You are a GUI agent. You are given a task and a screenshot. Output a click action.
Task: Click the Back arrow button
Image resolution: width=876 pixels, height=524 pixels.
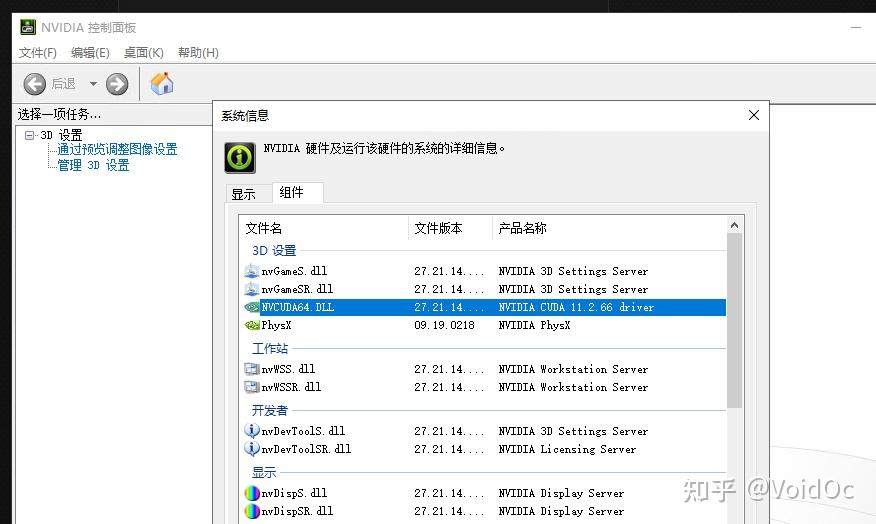[35, 84]
